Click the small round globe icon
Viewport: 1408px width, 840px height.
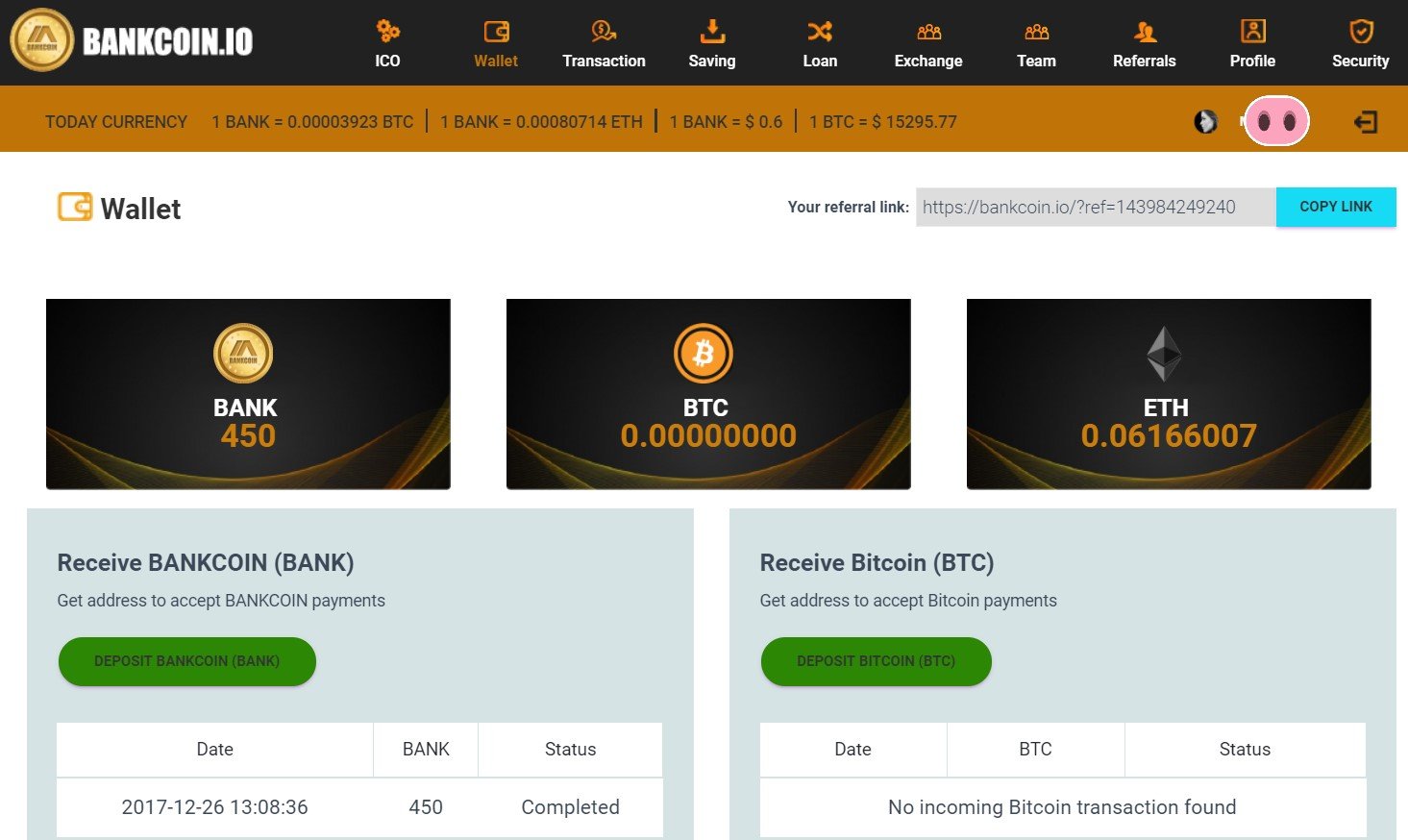pyautogui.click(x=1205, y=121)
